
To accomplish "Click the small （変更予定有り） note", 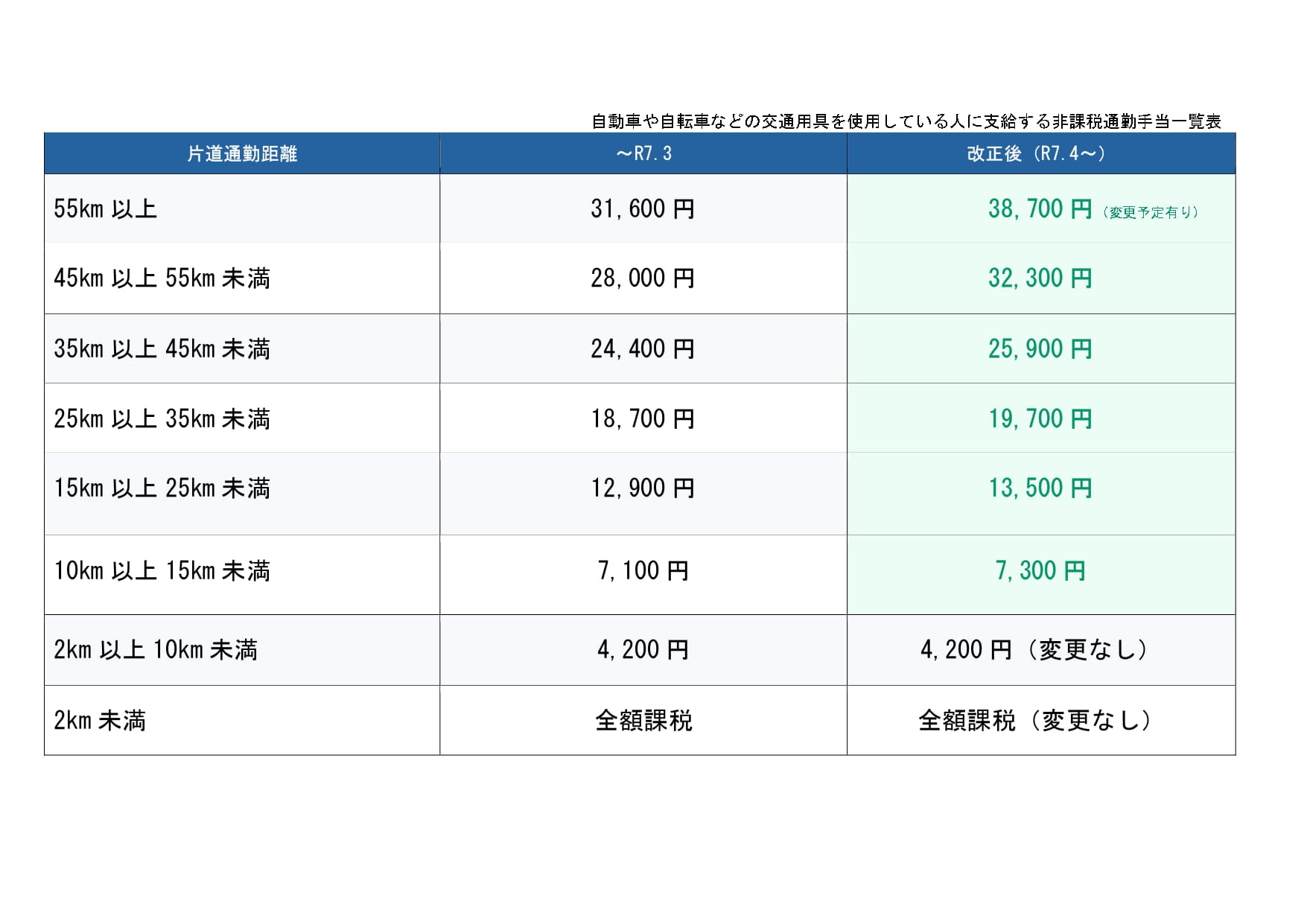I will pos(1151,213).
